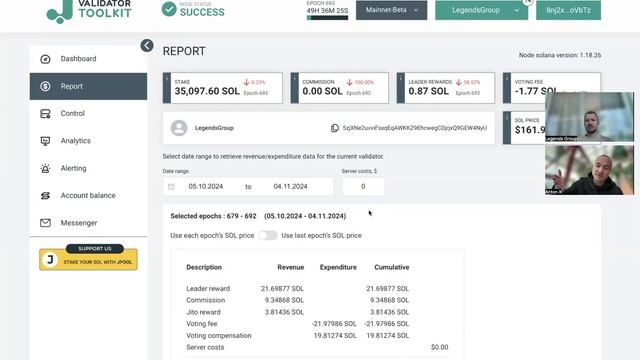Click the Description column header
The image size is (640, 360).
click(x=204, y=267)
